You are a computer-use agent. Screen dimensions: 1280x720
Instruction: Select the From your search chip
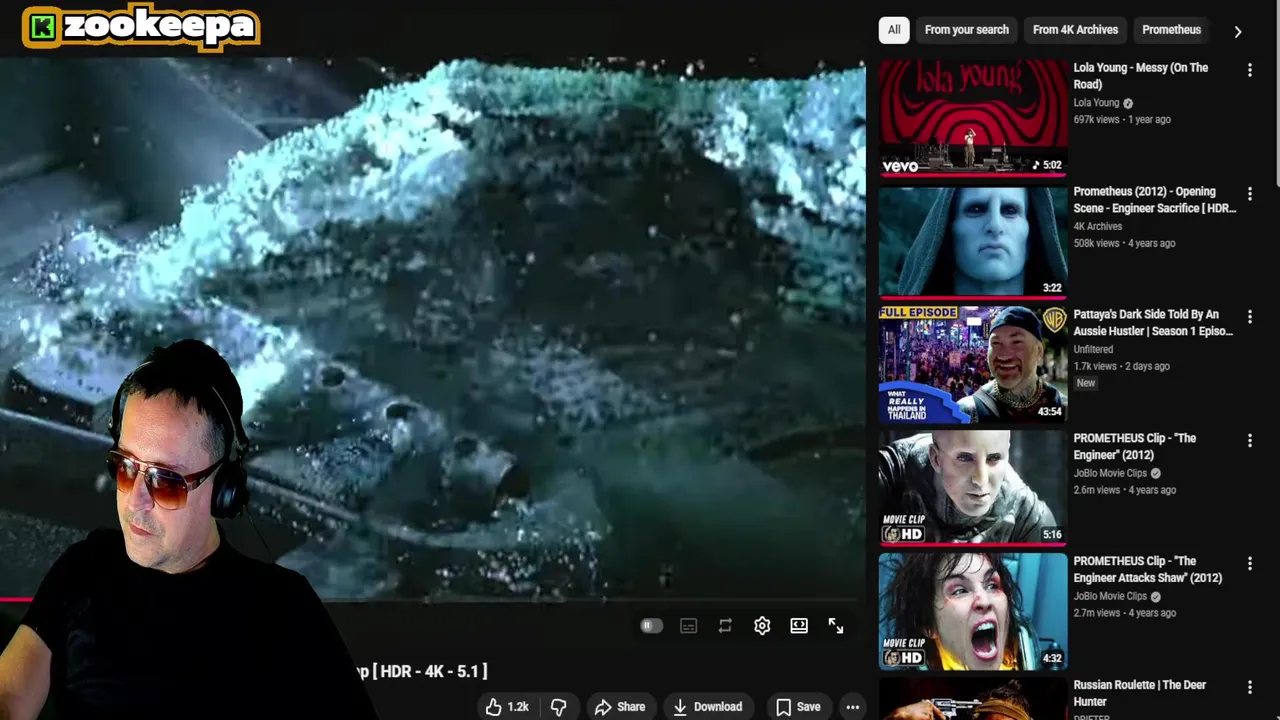(x=966, y=30)
